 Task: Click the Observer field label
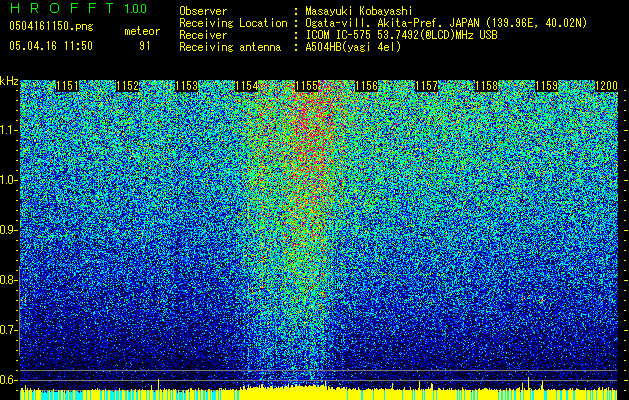pos(203,11)
